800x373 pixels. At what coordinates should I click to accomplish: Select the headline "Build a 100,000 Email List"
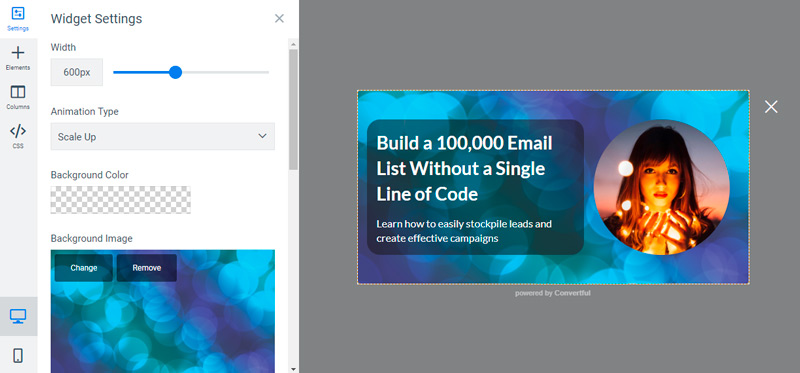[x=464, y=168]
